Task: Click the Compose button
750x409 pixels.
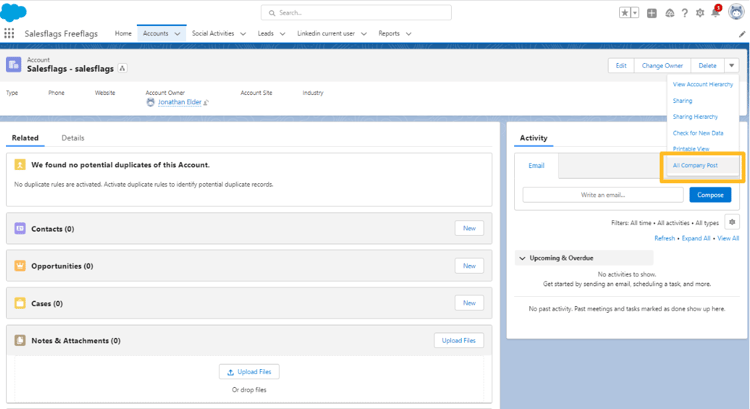Action: click(710, 195)
